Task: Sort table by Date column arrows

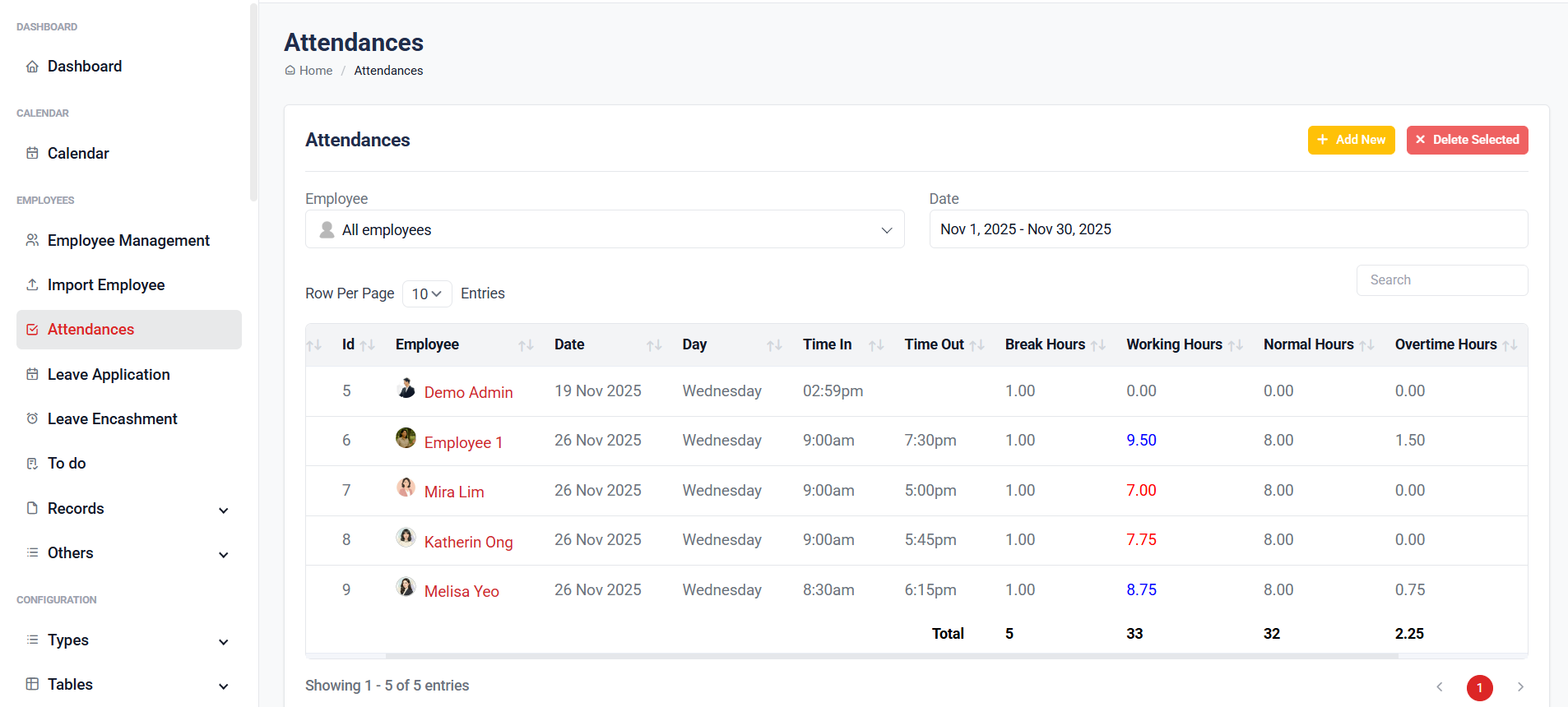Action: (654, 345)
